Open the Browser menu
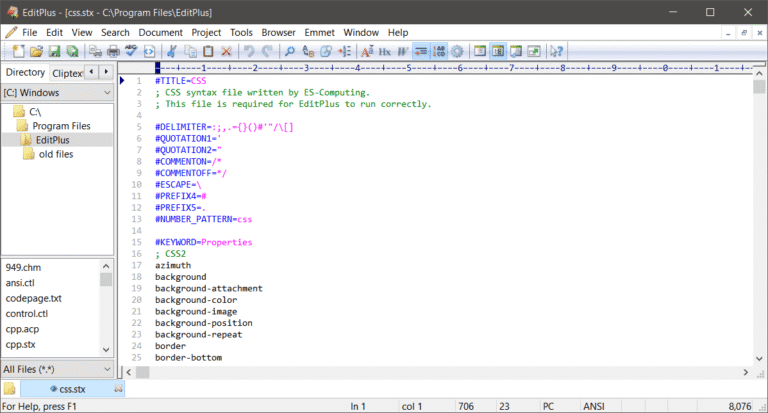The width and height of the screenshot is (768, 413). [278, 33]
